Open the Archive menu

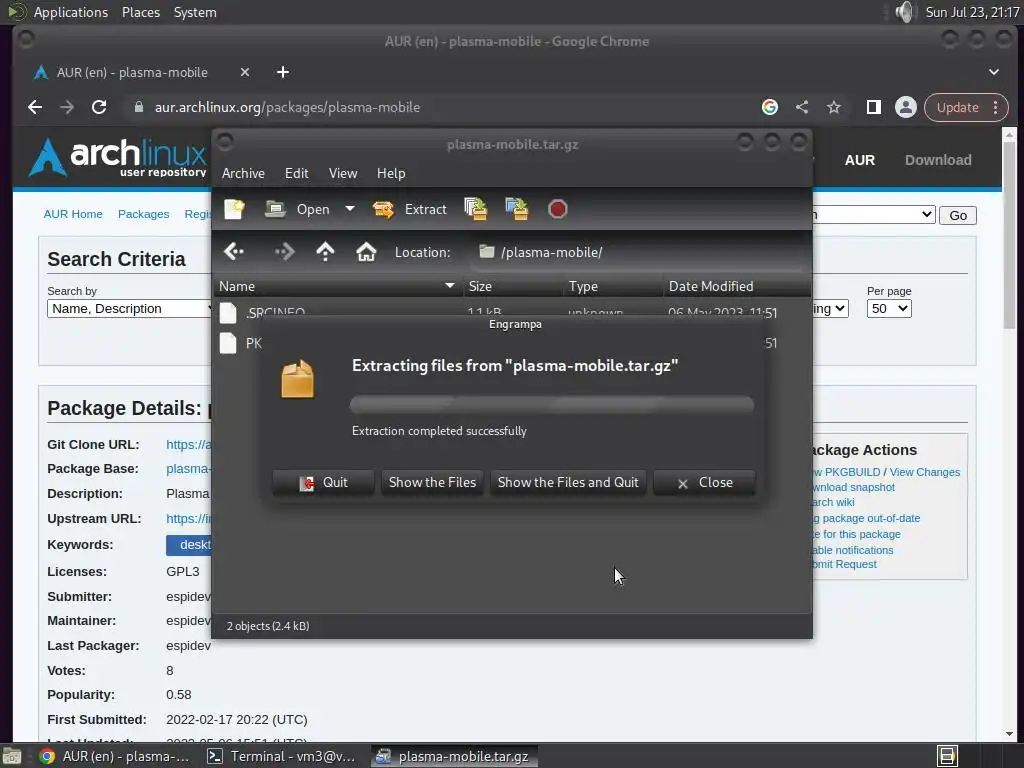click(x=243, y=173)
